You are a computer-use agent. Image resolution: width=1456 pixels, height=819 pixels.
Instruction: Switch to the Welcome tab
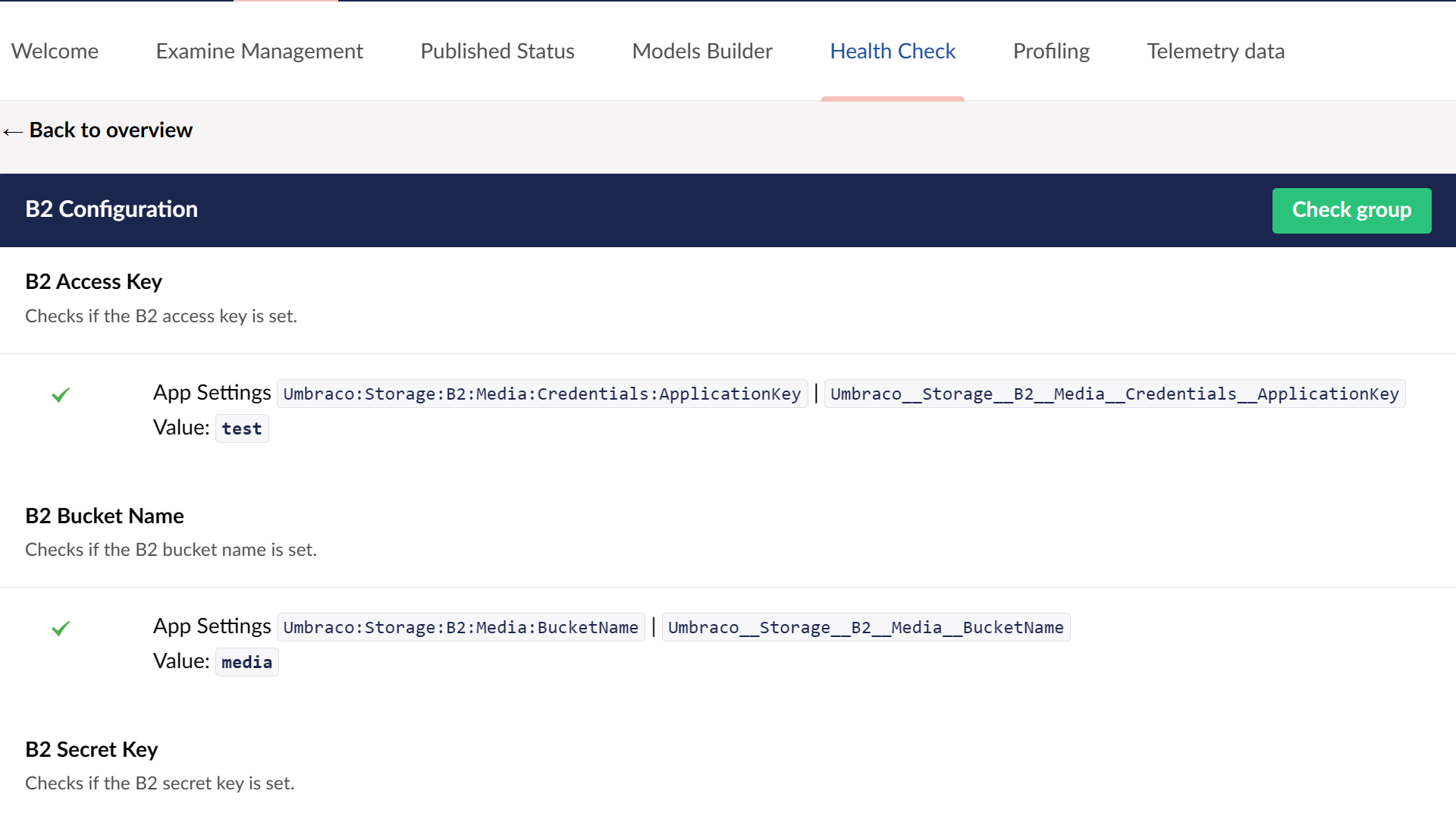54,51
